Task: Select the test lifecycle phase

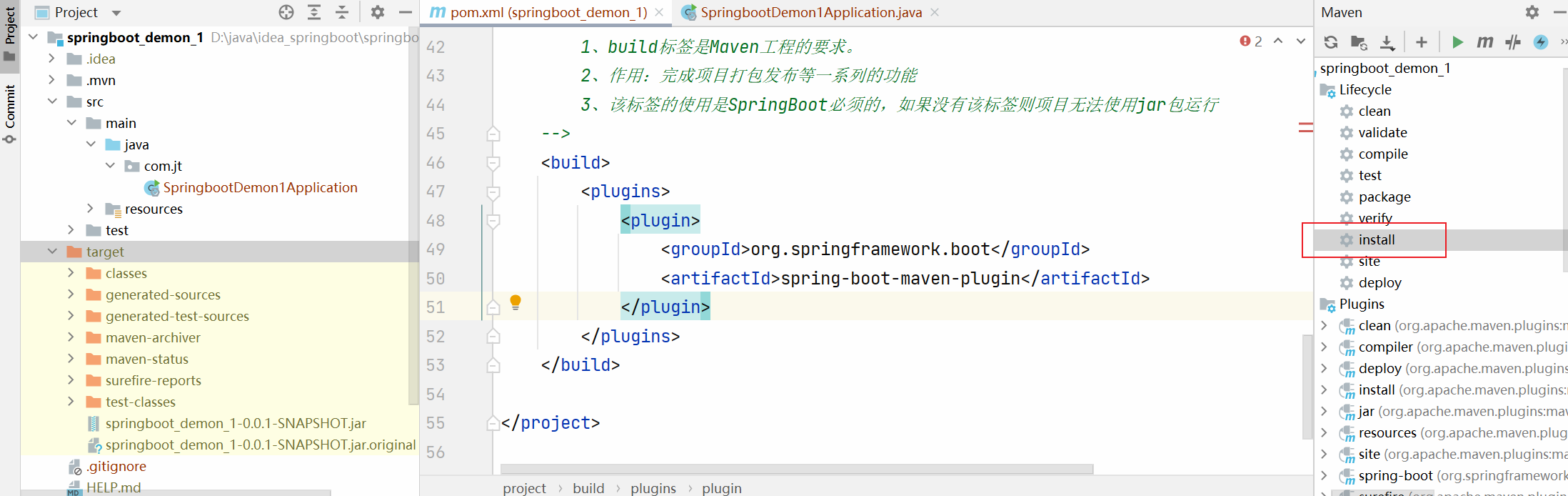Action: pos(1370,175)
